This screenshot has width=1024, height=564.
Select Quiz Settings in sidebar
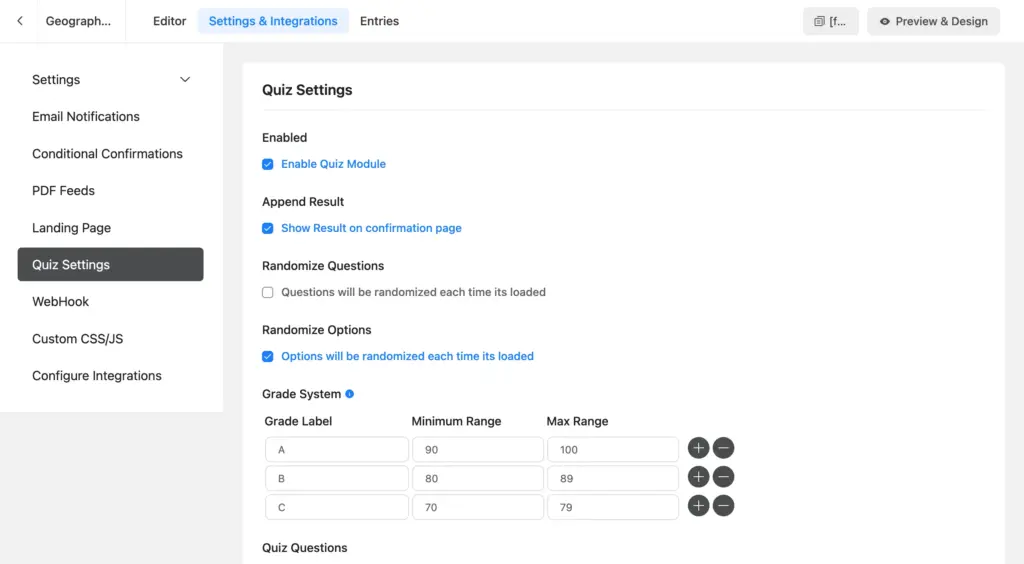pyautogui.click(x=110, y=264)
